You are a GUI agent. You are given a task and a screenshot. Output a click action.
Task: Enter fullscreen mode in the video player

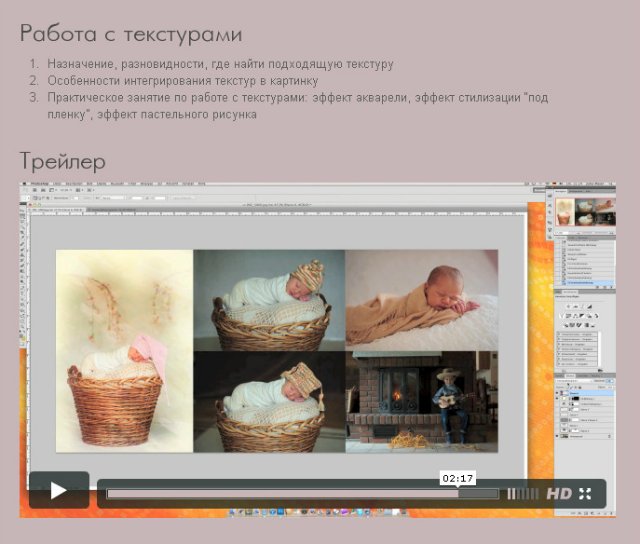(x=586, y=493)
